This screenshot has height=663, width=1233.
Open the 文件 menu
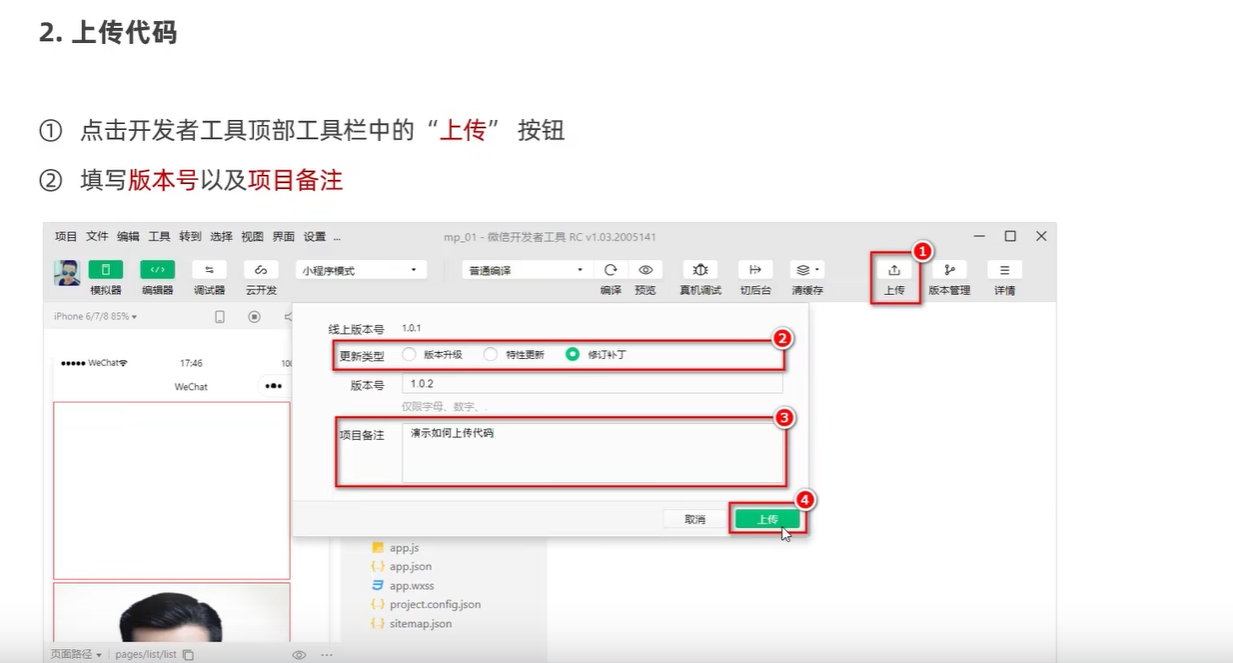pyautogui.click(x=97, y=237)
